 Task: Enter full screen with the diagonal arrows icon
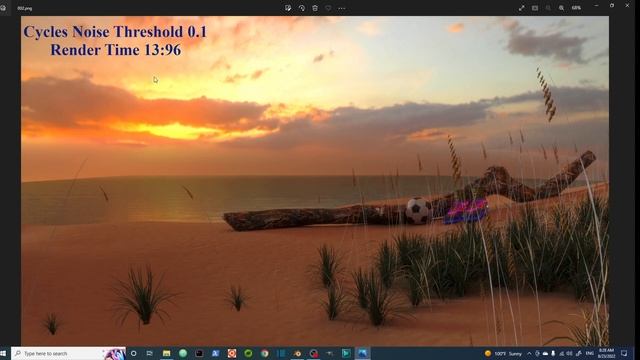click(522, 8)
